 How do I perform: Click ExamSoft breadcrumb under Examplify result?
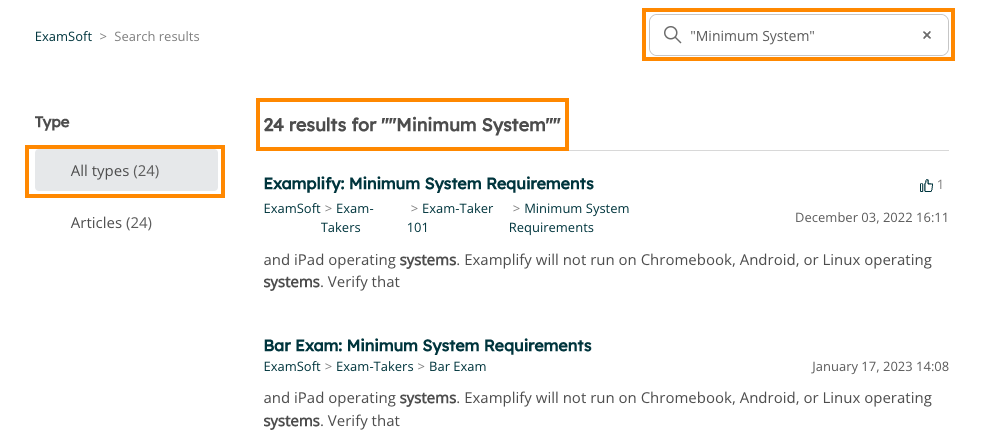click(292, 208)
